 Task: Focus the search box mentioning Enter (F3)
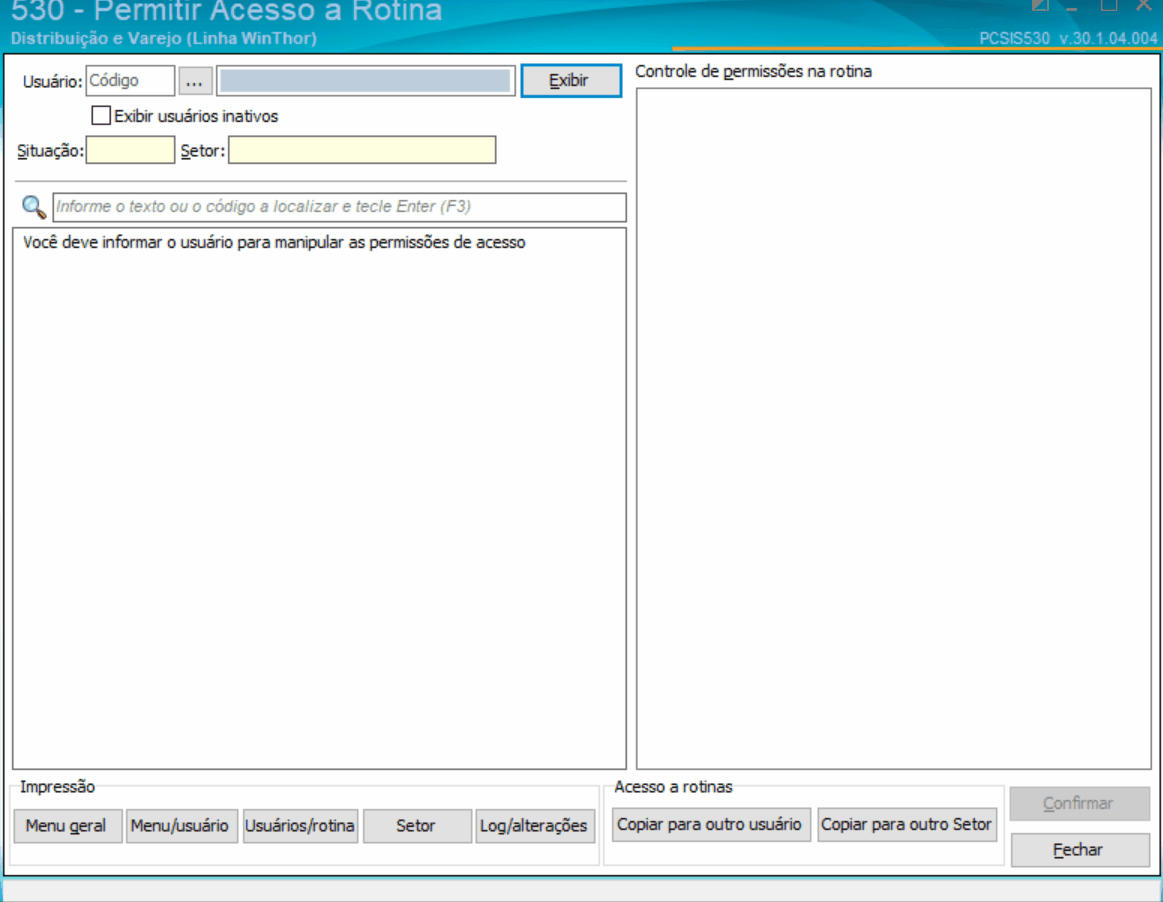[x=339, y=207]
